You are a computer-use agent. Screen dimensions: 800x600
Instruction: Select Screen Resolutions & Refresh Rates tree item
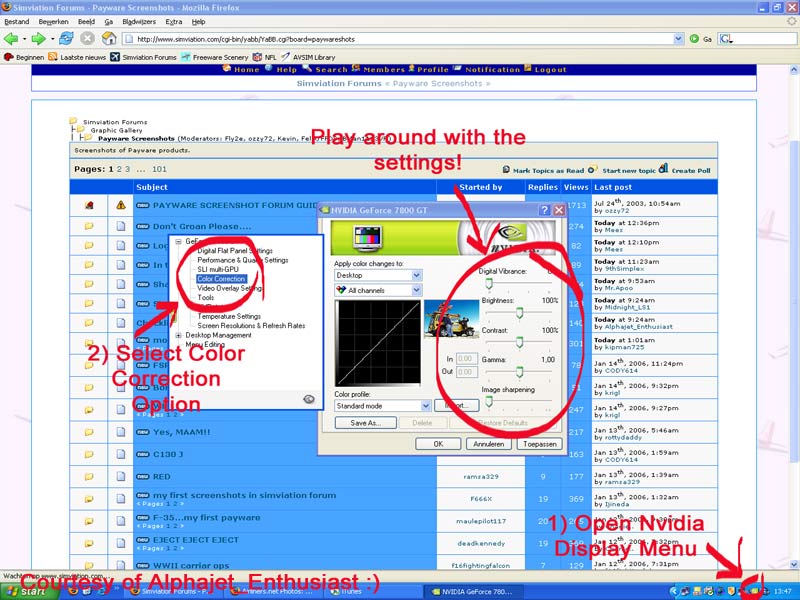(251, 326)
